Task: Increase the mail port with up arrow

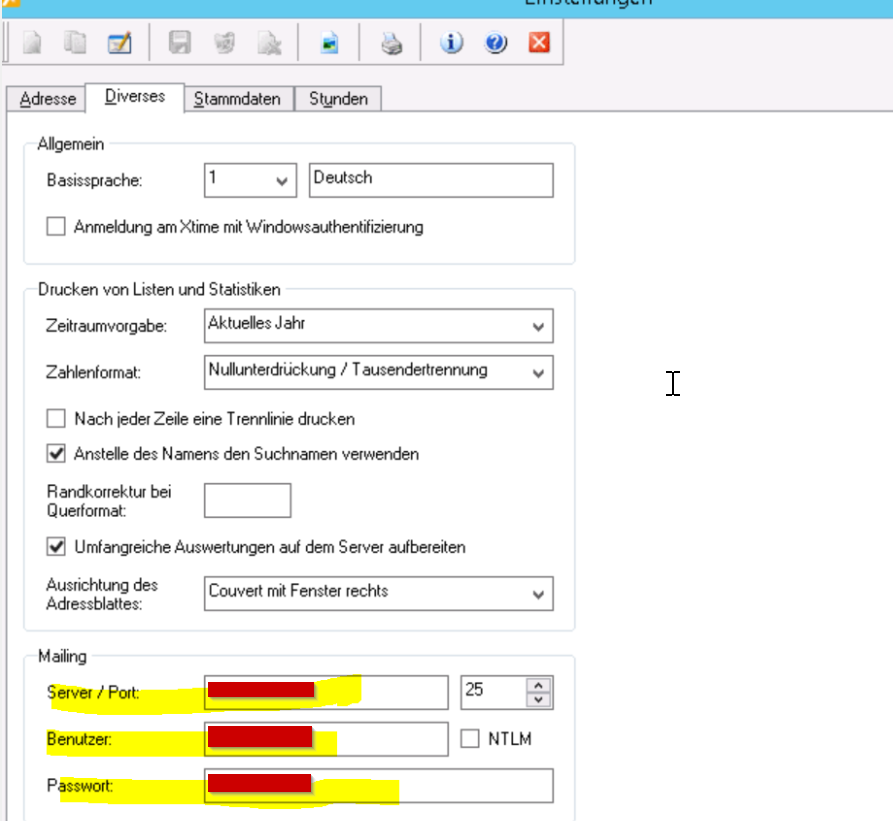Action: click(x=540, y=685)
